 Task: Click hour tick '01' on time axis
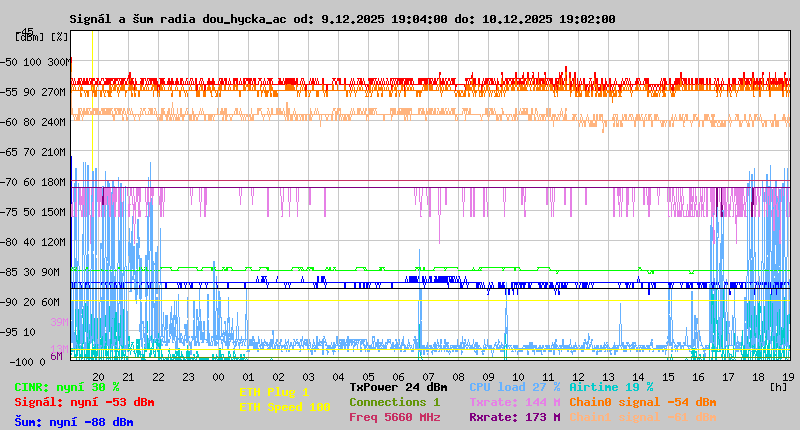(x=248, y=377)
